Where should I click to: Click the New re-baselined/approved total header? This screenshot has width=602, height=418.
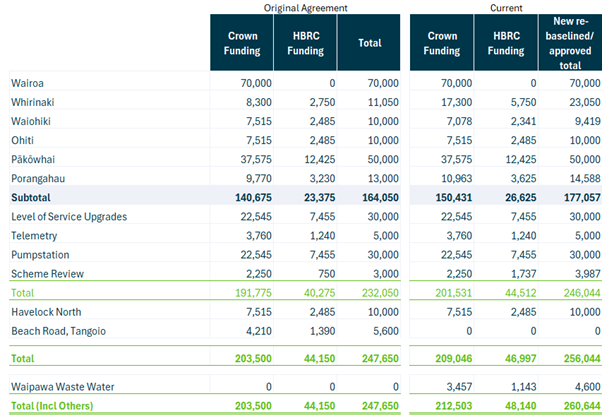click(x=568, y=42)
